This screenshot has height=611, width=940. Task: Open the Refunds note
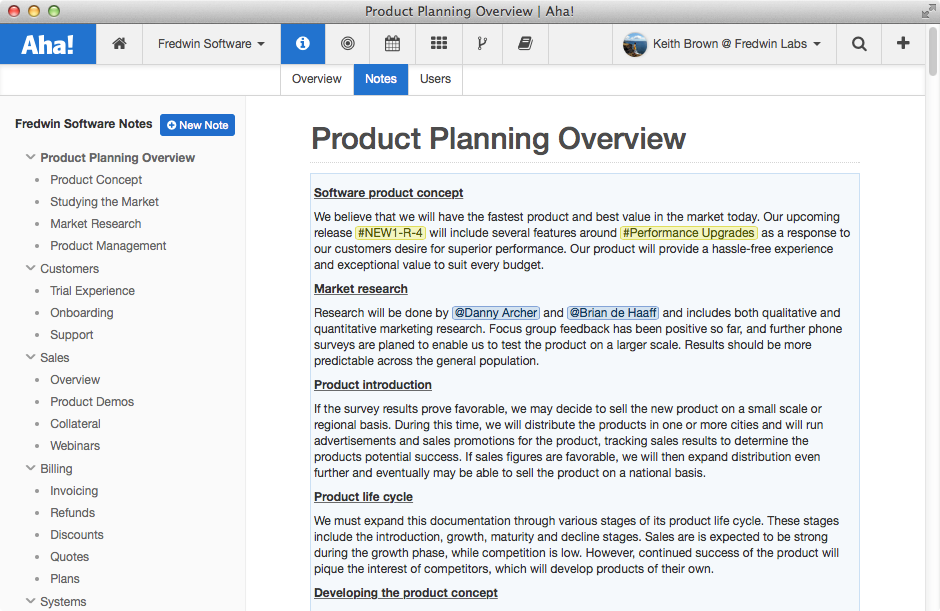(x=73, y=513)
